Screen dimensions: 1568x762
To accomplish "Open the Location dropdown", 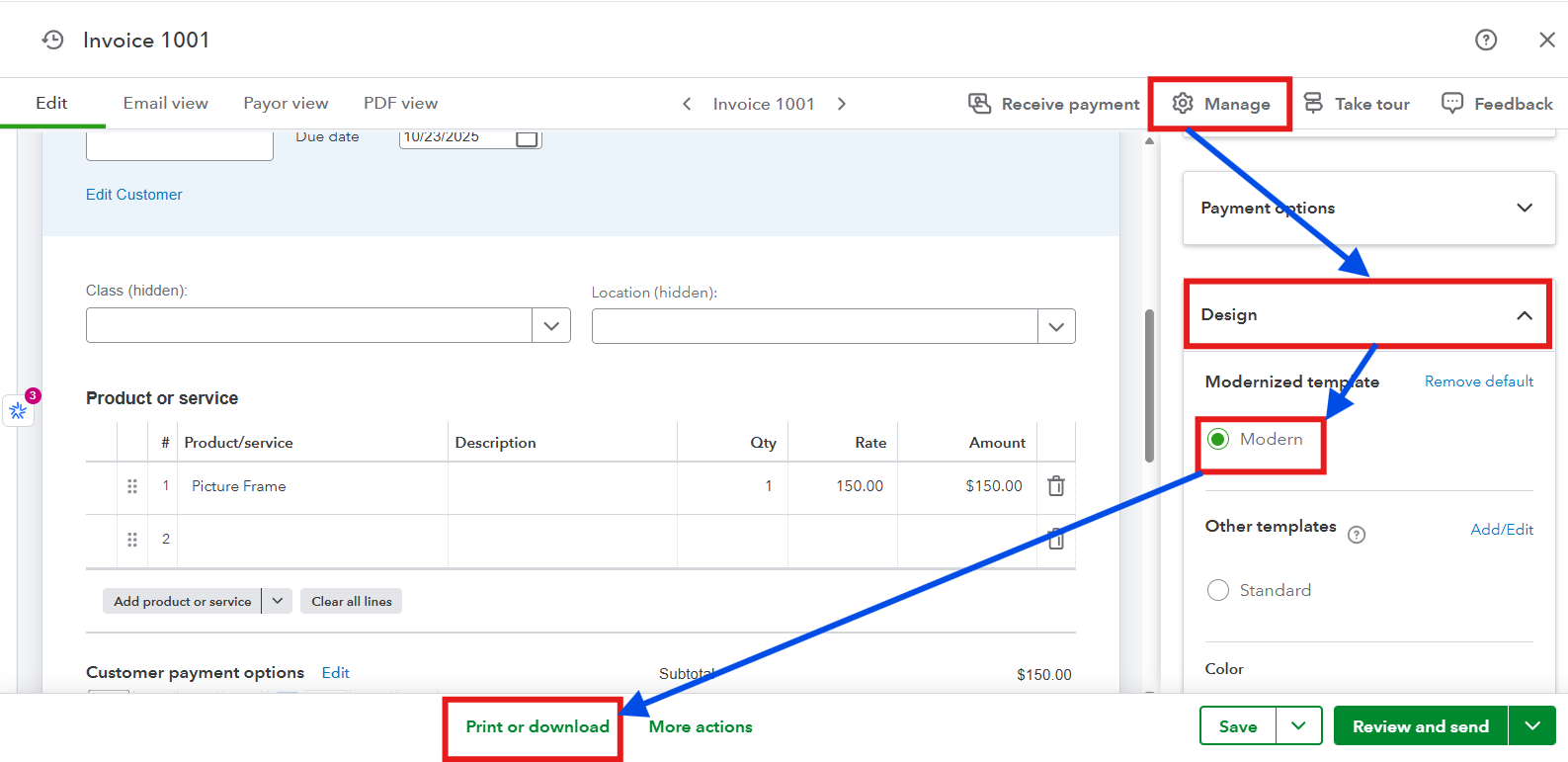I will tap(1056, 327).
